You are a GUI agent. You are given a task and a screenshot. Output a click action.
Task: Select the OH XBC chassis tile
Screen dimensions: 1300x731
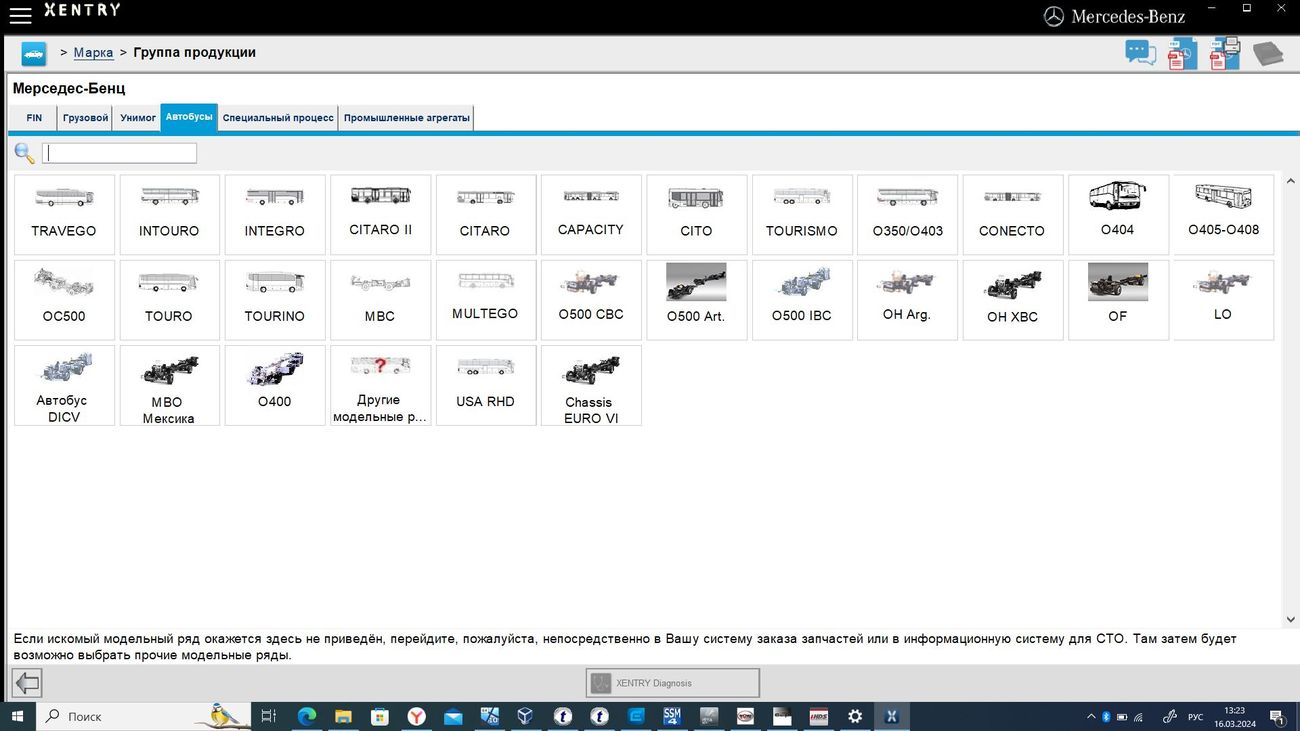tap(1013, 300)
